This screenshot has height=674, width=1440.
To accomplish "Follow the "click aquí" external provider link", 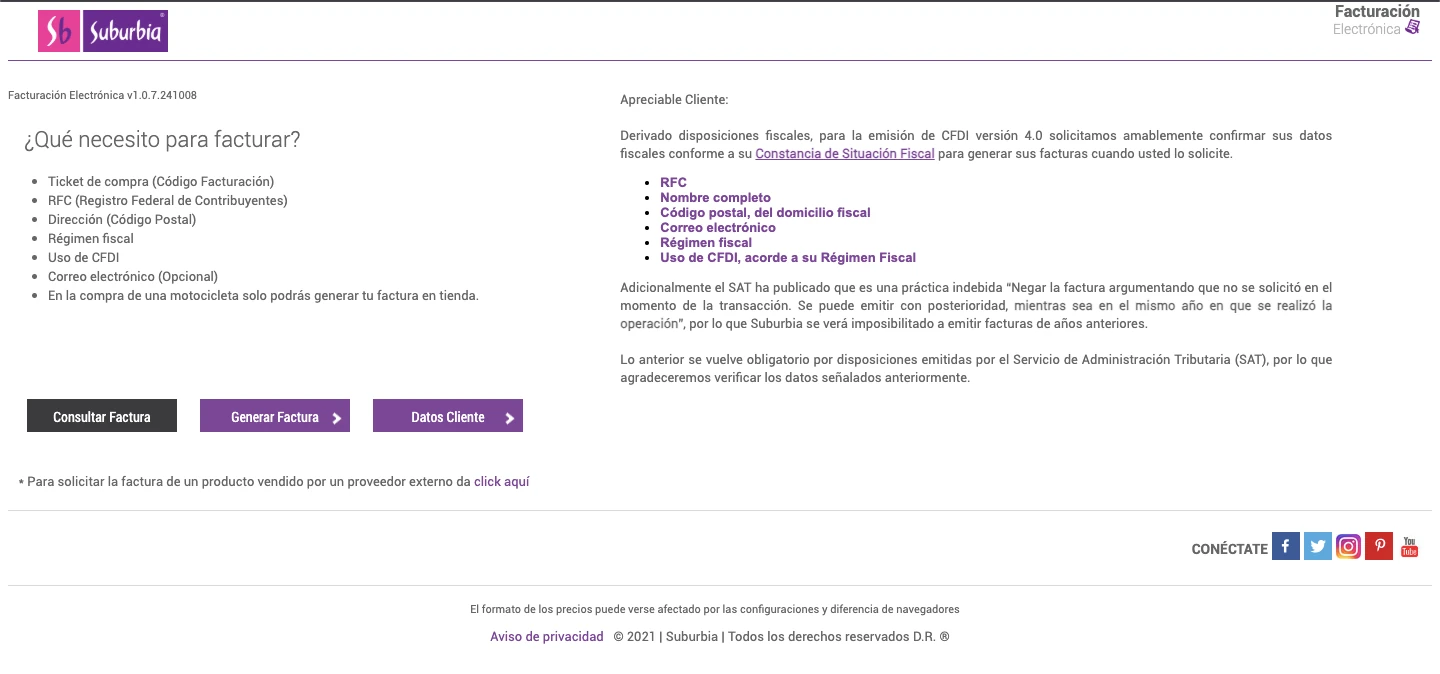I will pyautogui.click(x=501, y=482).
